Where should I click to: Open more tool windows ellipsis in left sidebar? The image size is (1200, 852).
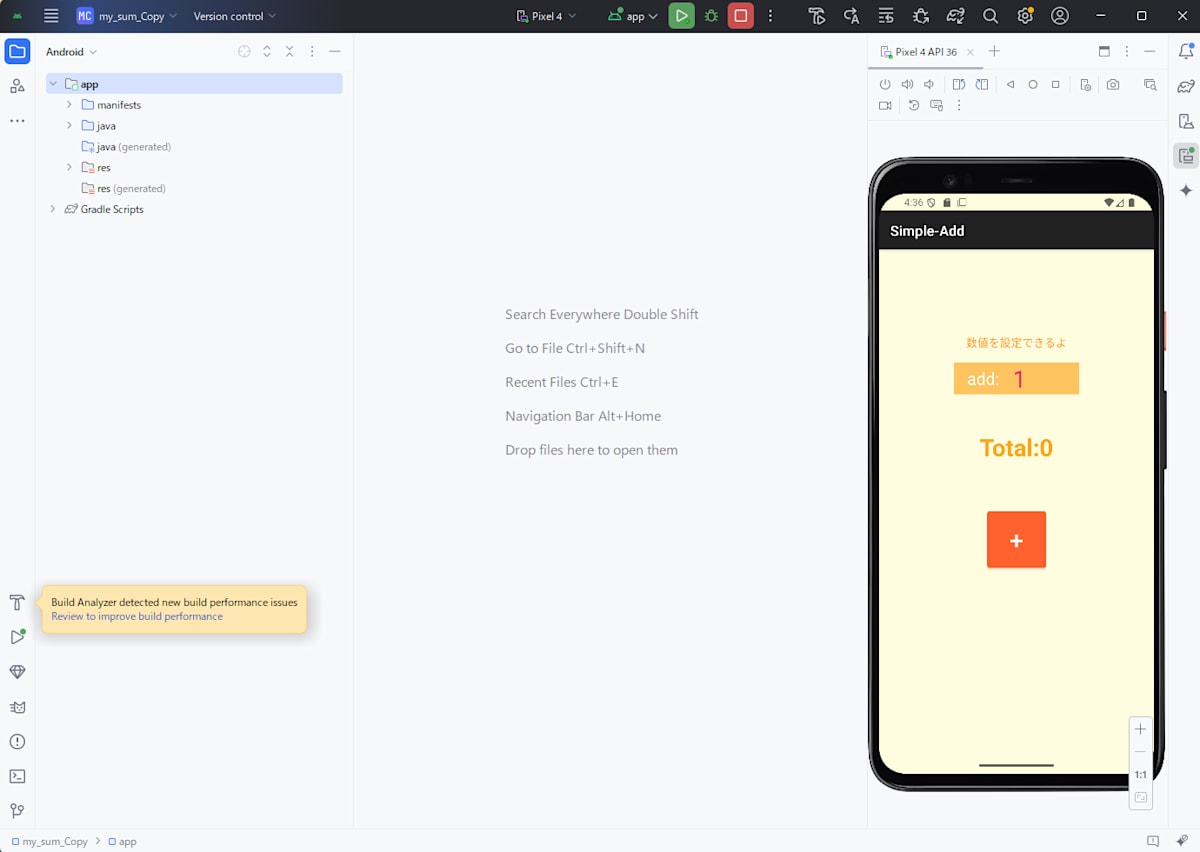point(17,121)
